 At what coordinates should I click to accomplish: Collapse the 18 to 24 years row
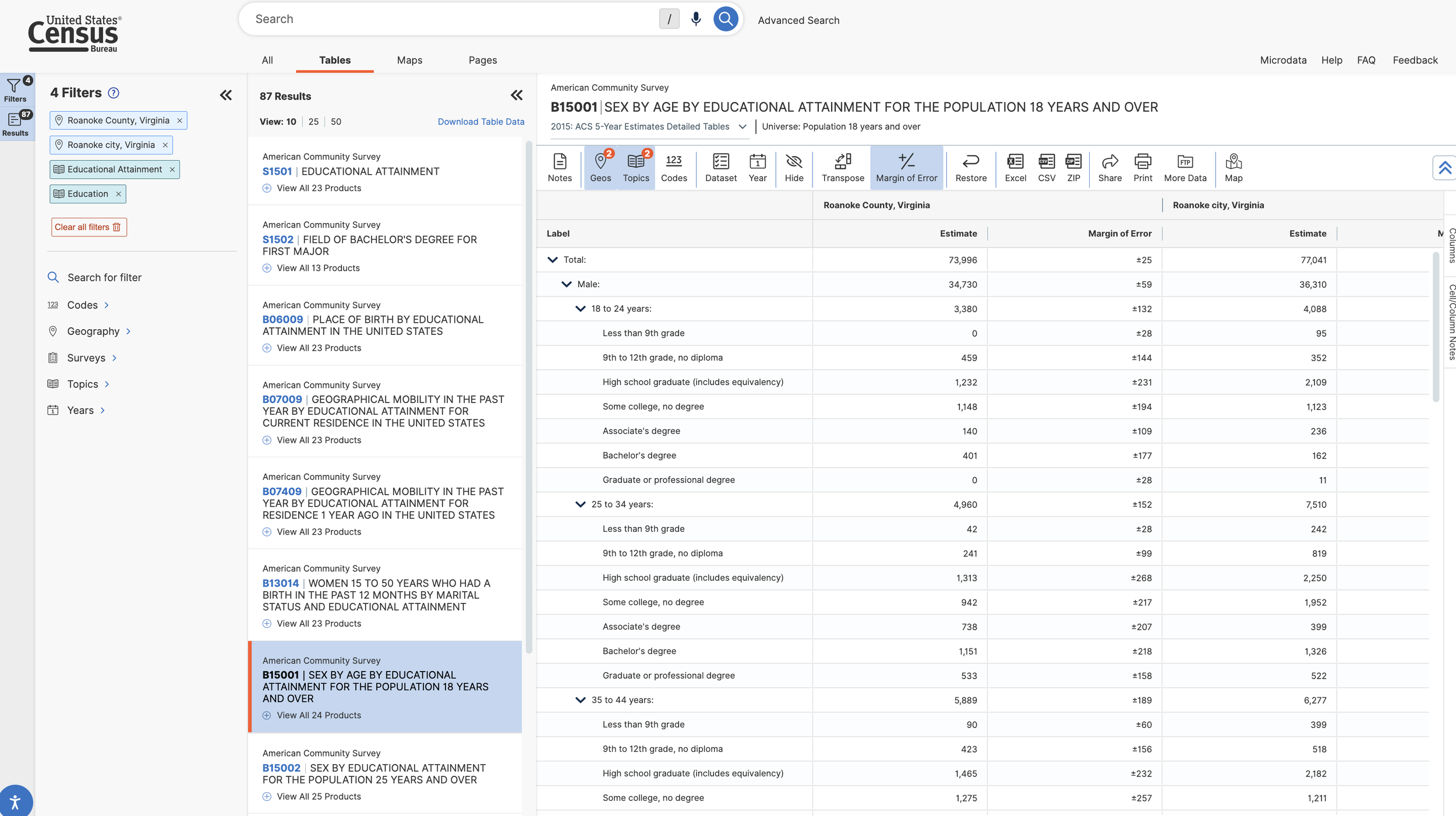580,309
